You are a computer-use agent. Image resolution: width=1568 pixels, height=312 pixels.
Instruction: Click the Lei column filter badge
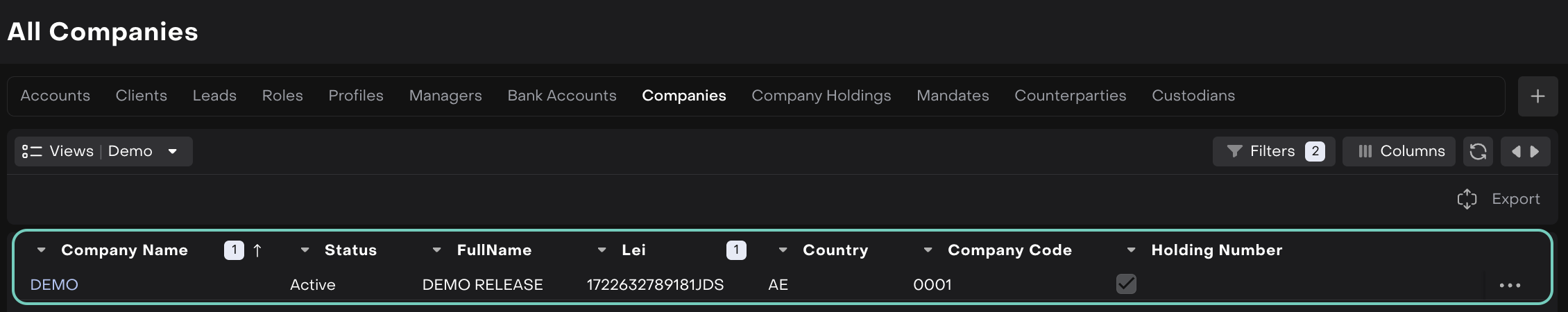[x=736, y=250]
